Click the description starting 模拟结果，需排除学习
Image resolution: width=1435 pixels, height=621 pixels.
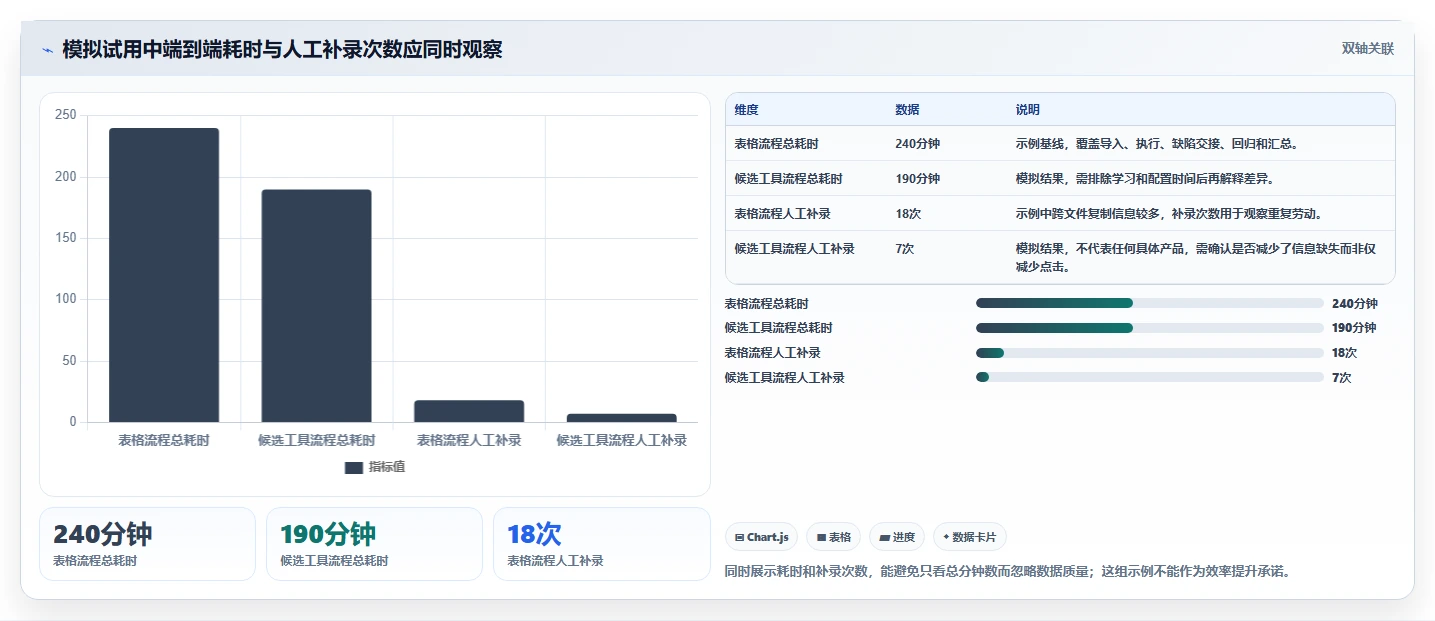[1145, 179]
